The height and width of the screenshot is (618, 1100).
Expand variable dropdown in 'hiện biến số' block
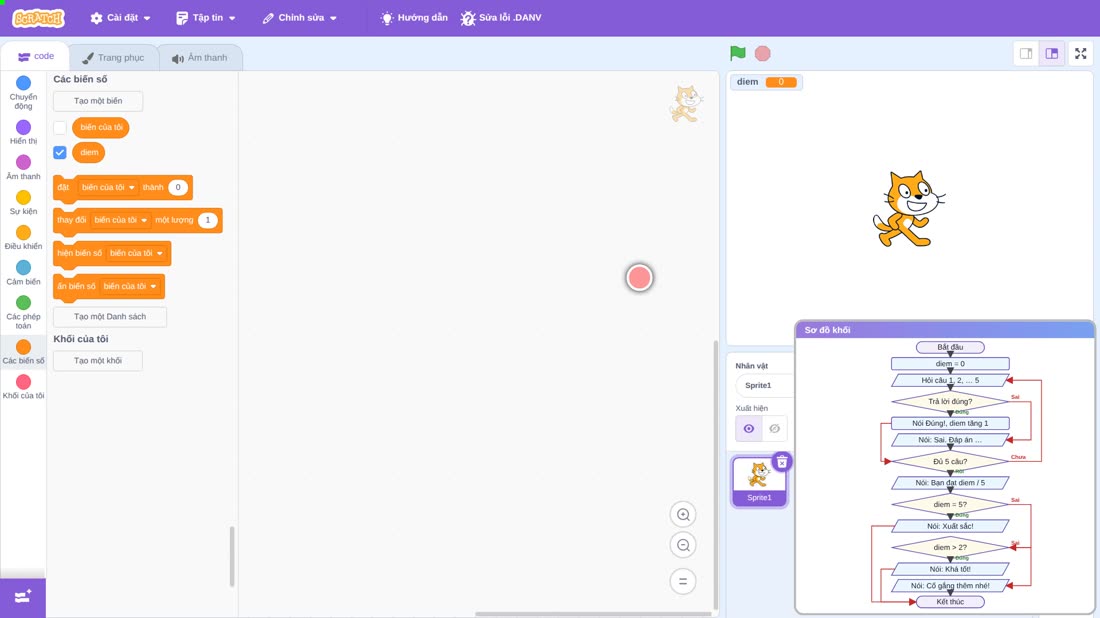click(x=136, y=253)
